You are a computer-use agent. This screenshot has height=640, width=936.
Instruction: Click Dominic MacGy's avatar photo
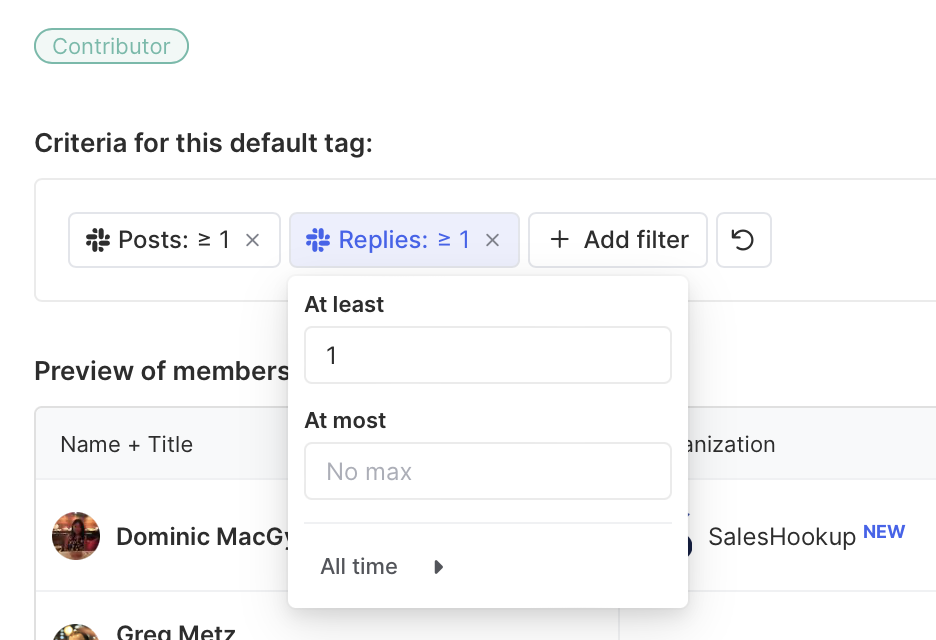(x=76, y=537)
